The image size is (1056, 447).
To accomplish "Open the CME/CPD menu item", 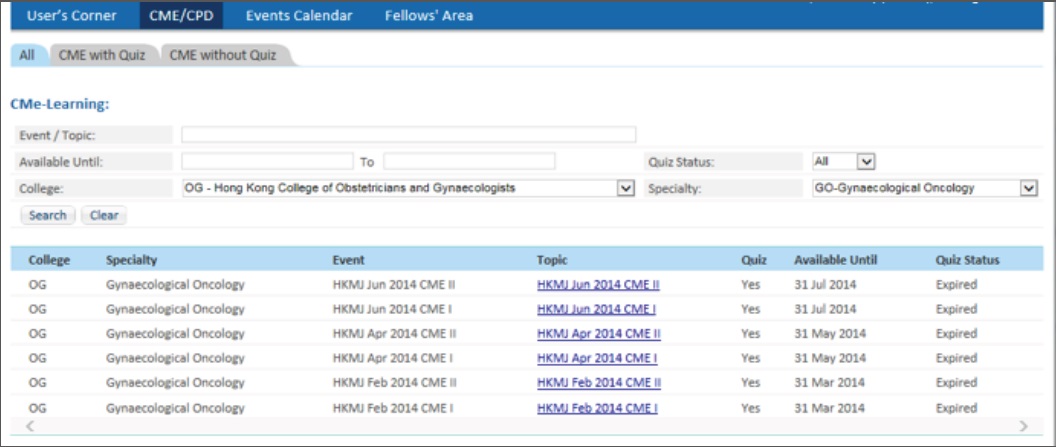I will click(x=181, y=15).
